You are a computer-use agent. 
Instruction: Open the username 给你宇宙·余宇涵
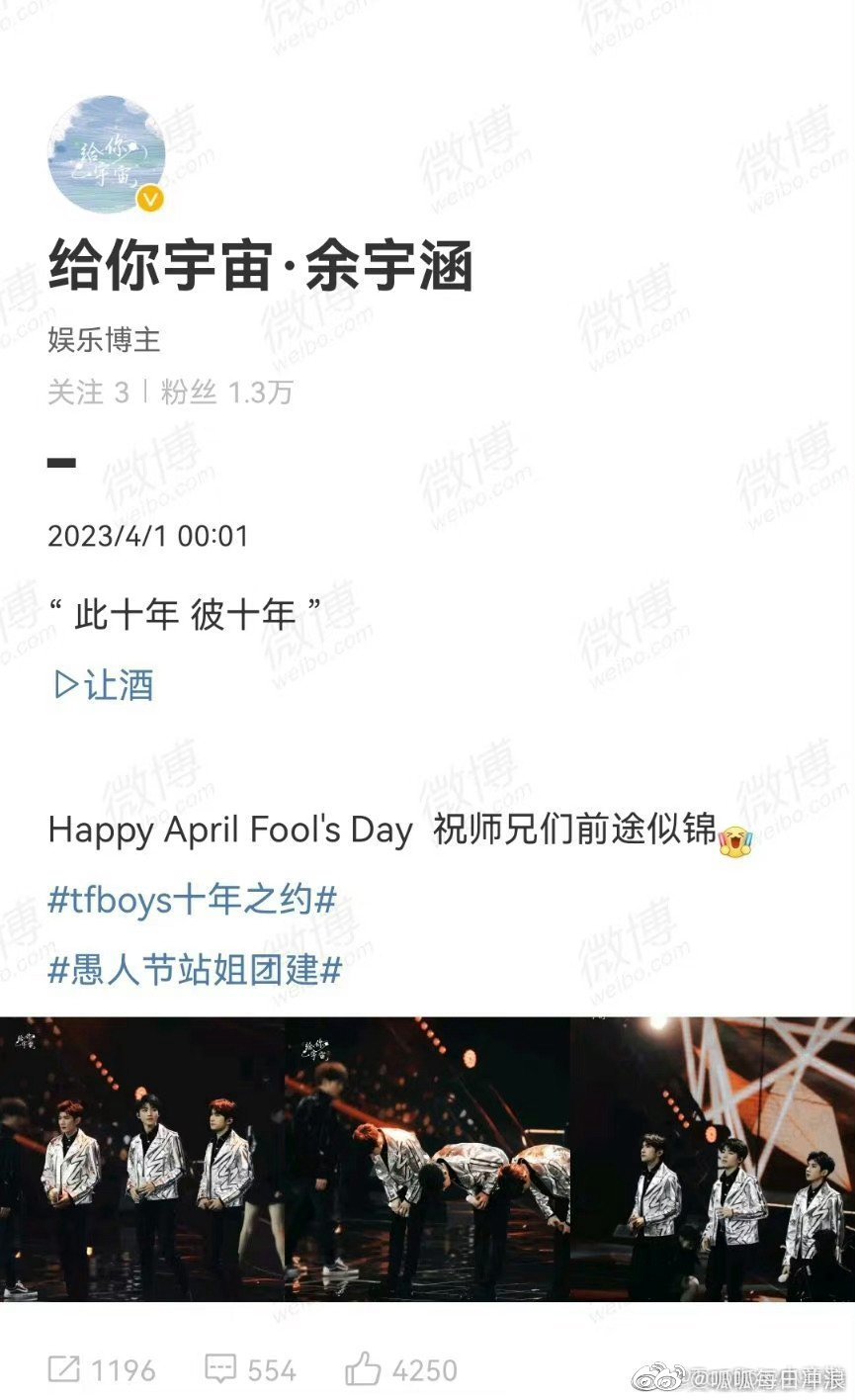pyautogui.click(x=260, y=268)
